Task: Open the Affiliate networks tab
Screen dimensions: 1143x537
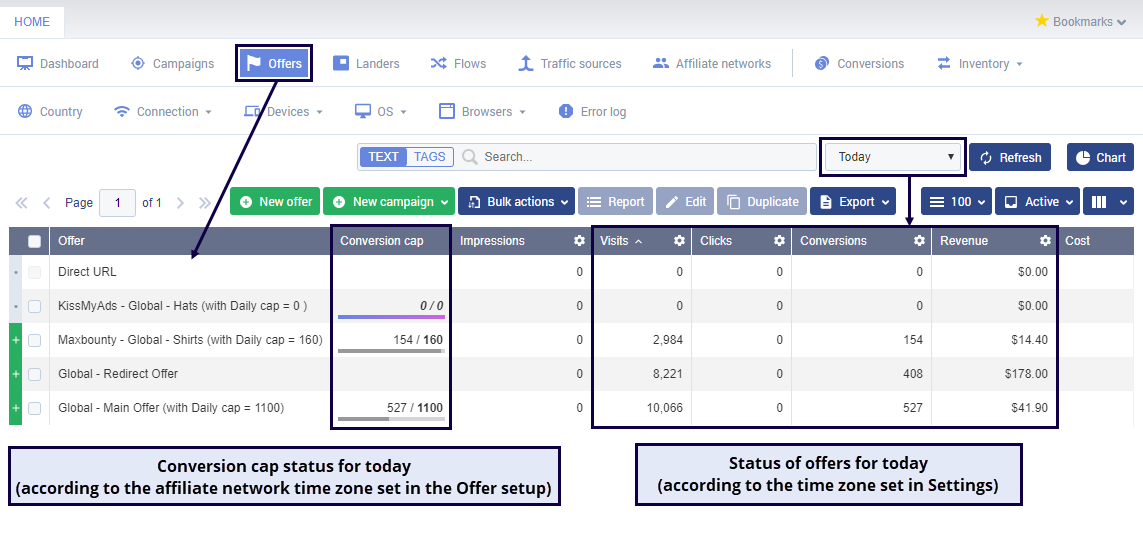Action: pos(711,64)
